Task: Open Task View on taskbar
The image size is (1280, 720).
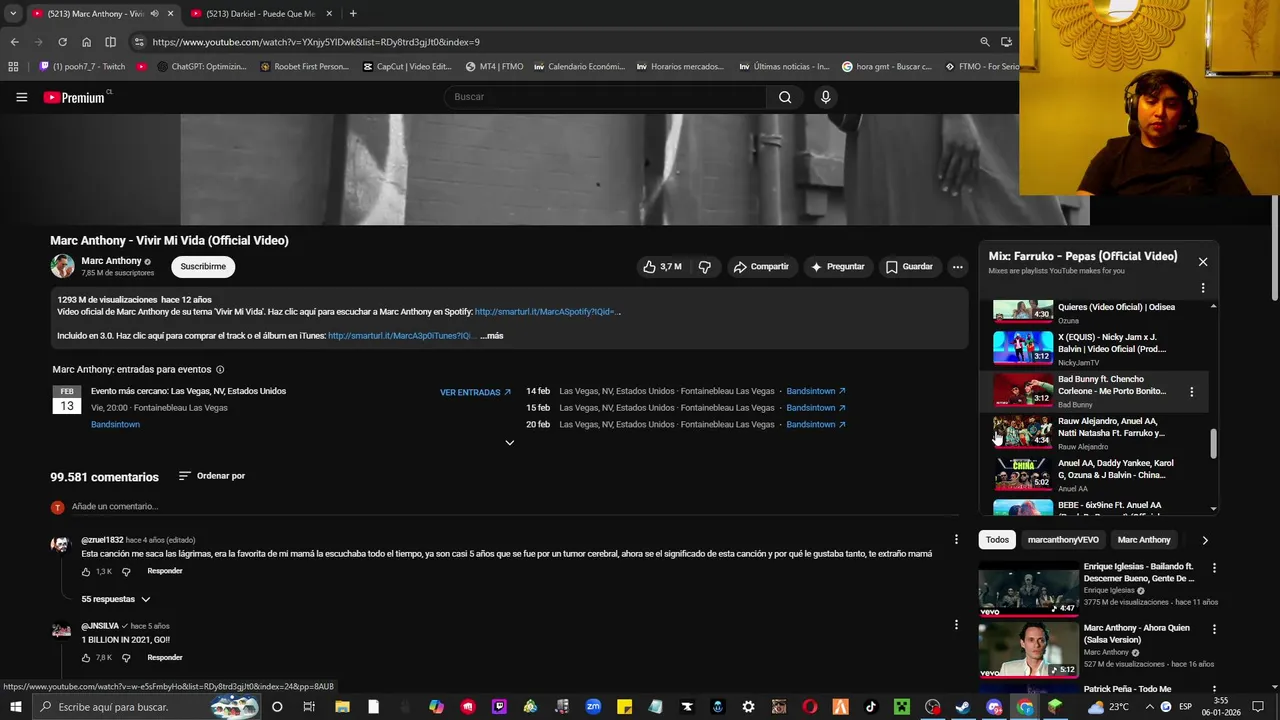Action: click(309, 707)
